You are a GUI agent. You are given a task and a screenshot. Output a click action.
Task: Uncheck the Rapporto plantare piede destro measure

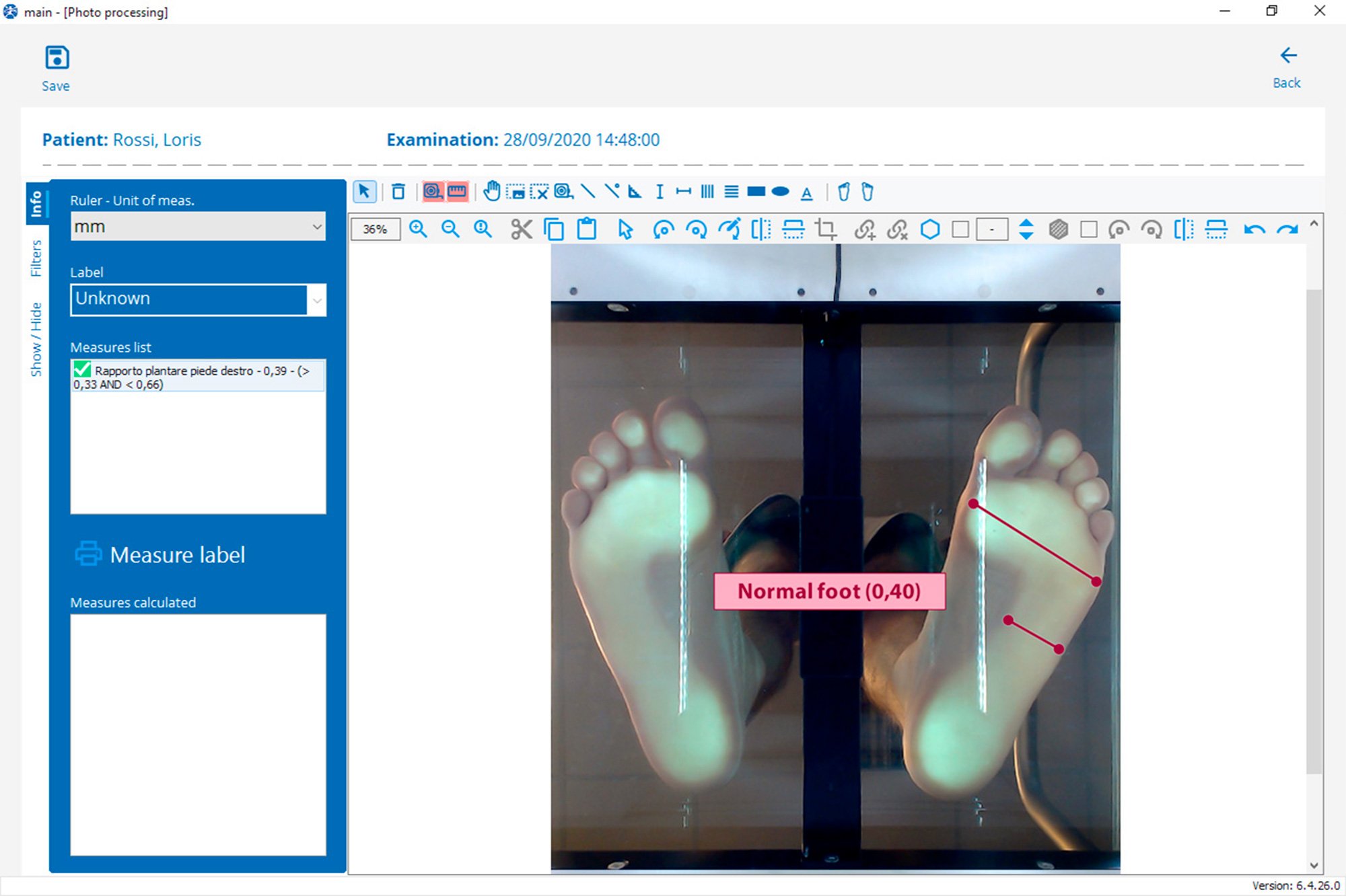tap(82, 369)
